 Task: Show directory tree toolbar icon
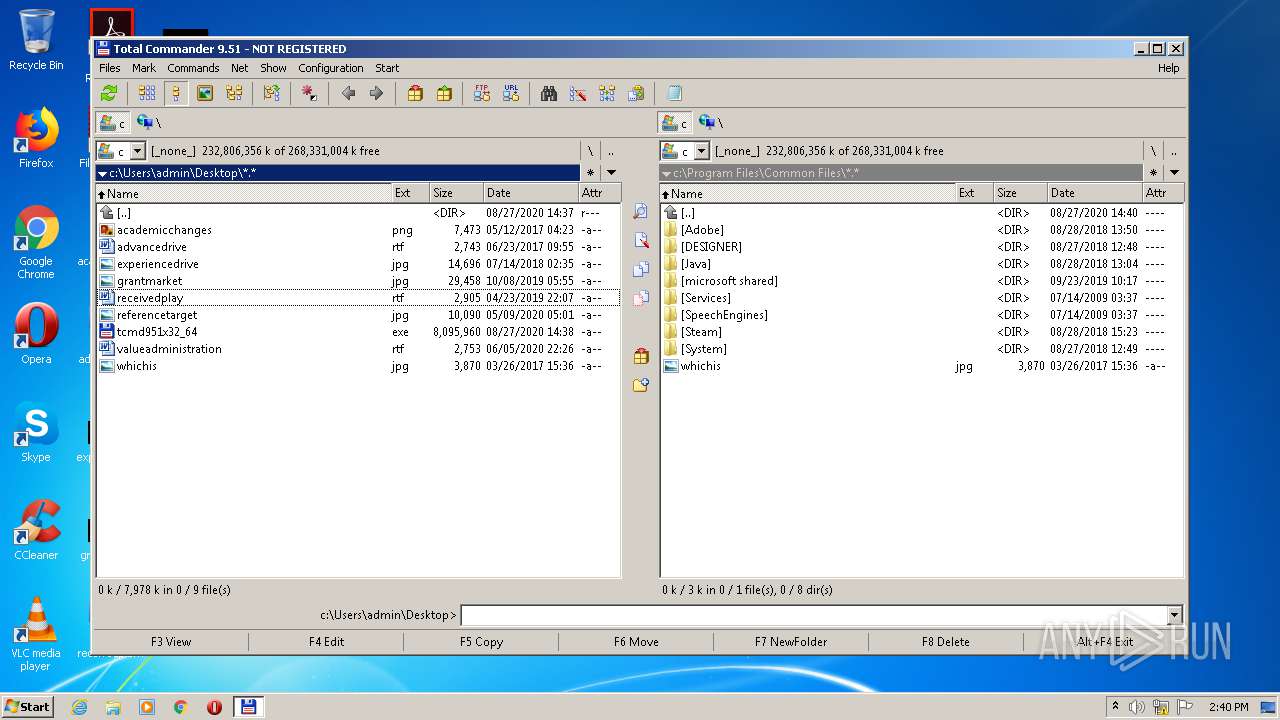234,93
